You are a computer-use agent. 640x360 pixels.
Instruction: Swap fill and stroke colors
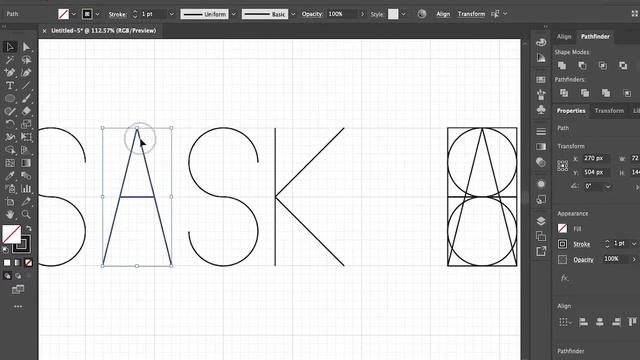pos(28,229)
